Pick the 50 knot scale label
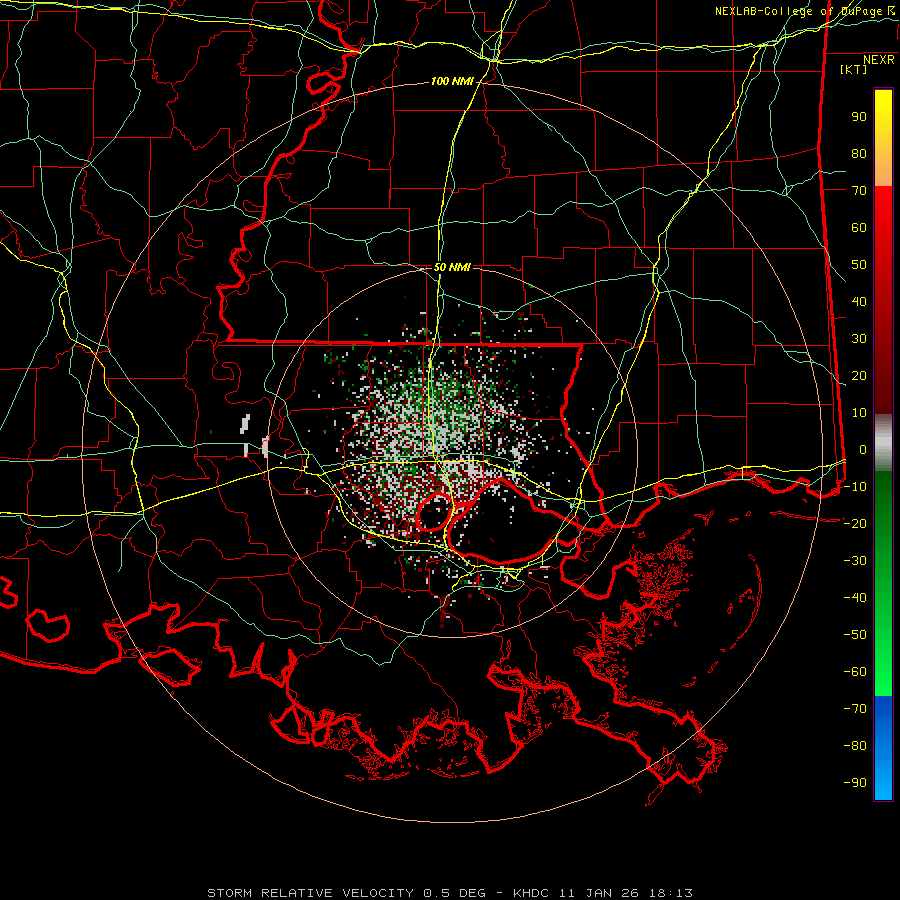The image size is (900, 900). (x=859, y=265)
